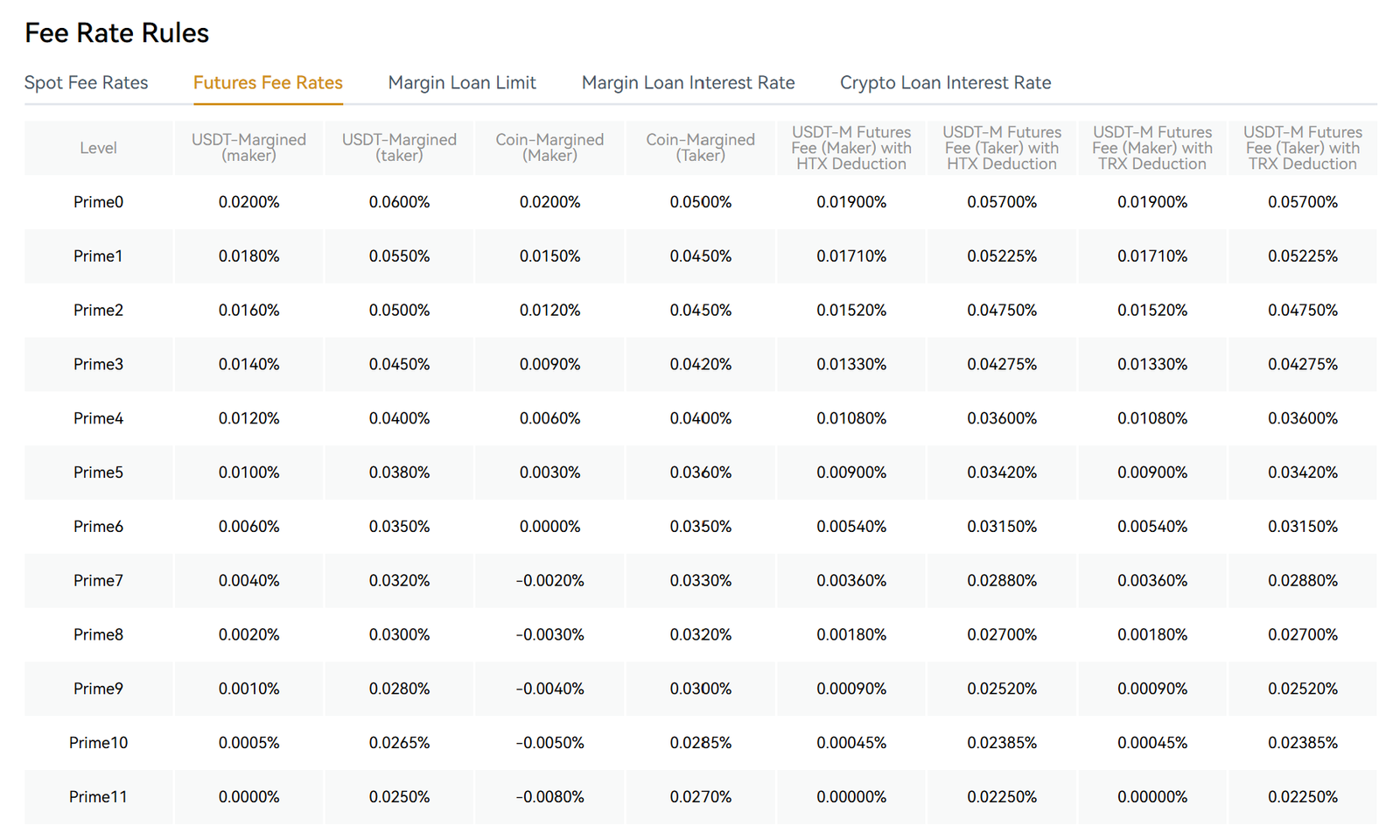The height and width of the screenshot is (840, 1400).
Task: Select the Margin Loan Limit tab
Action: 461,82
